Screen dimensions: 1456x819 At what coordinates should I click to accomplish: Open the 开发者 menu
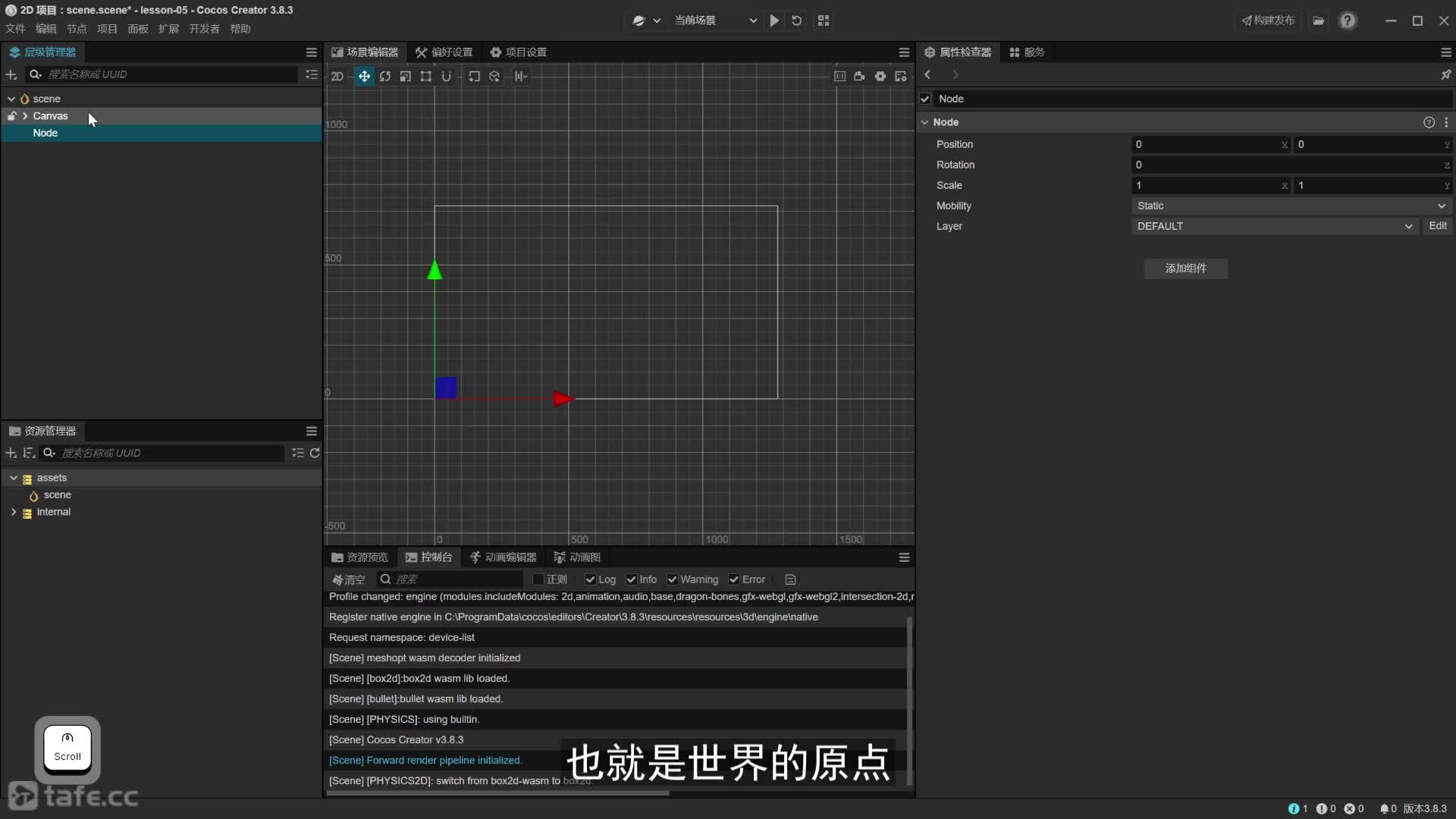point(204,29)
